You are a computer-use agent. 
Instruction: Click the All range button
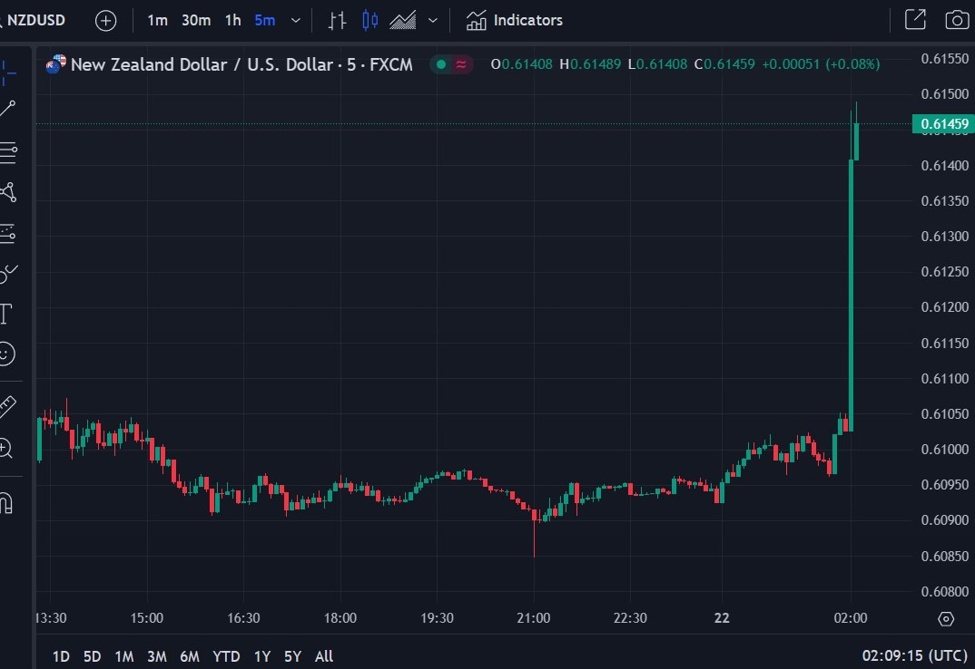click(324, 656)
